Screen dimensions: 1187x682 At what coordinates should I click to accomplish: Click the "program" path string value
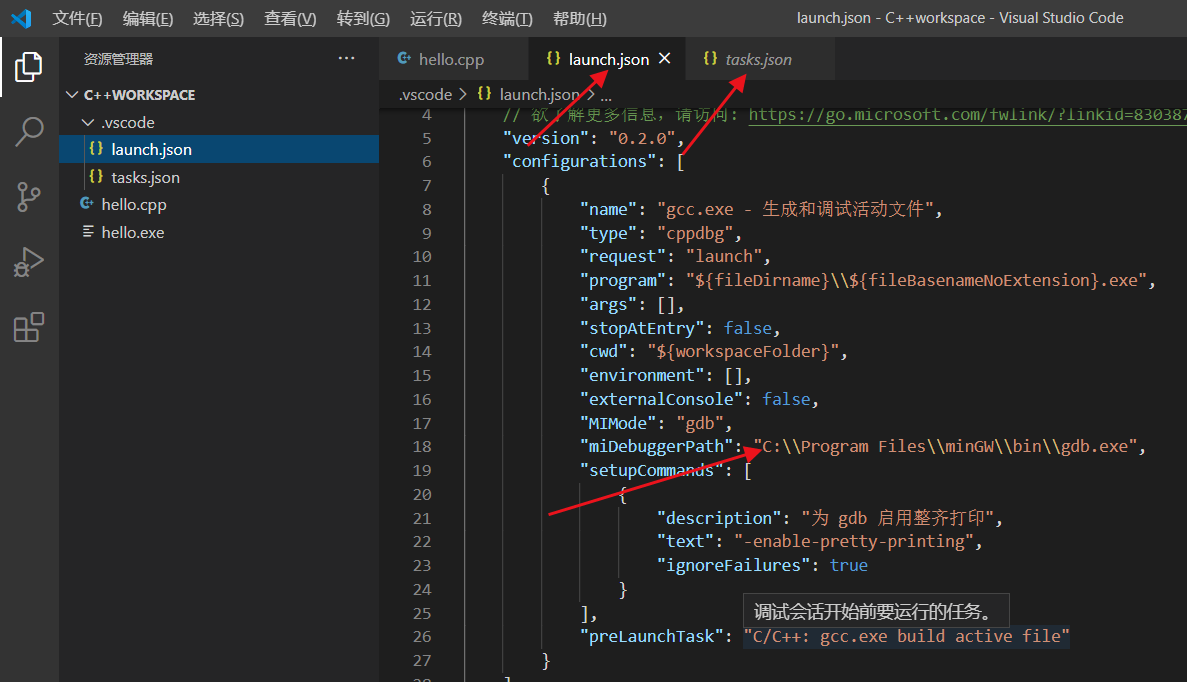coord(916,280)
